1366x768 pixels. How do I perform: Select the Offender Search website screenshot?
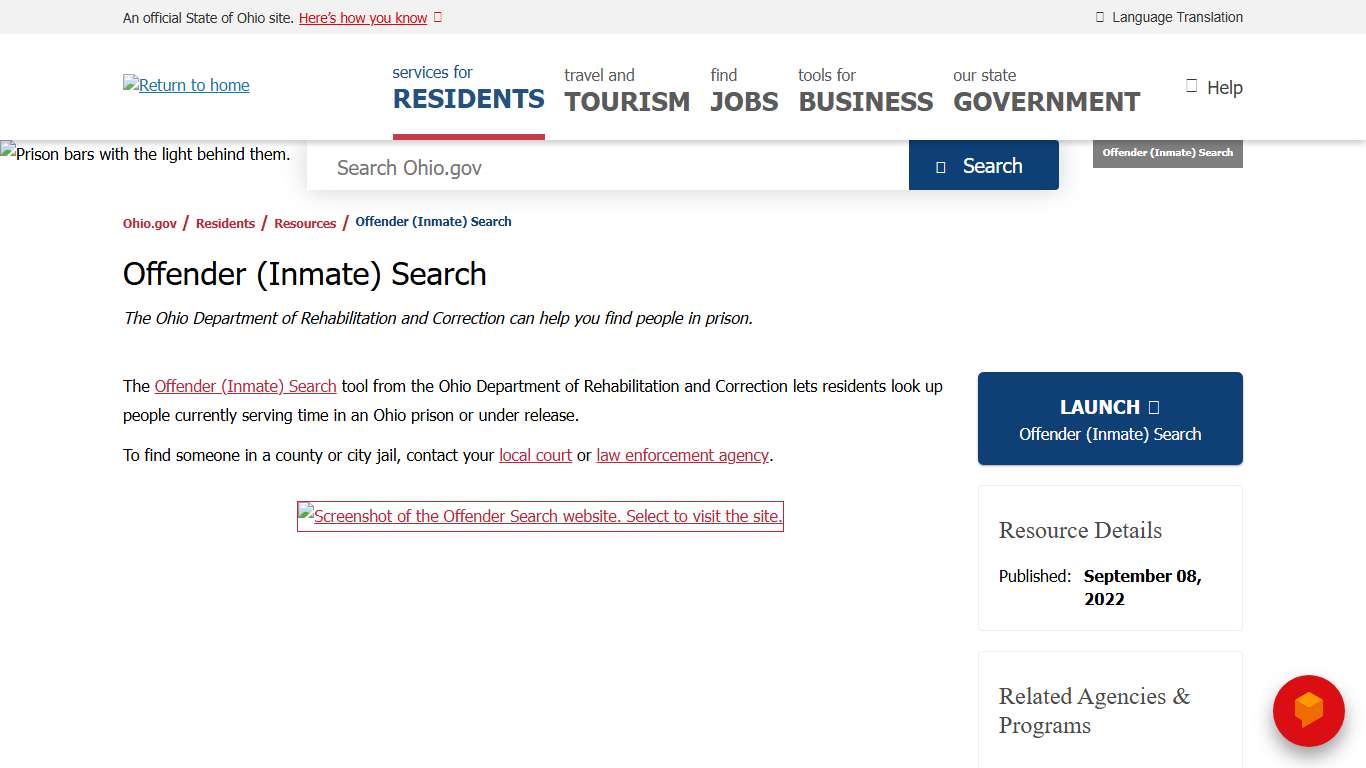click(540, 516)
